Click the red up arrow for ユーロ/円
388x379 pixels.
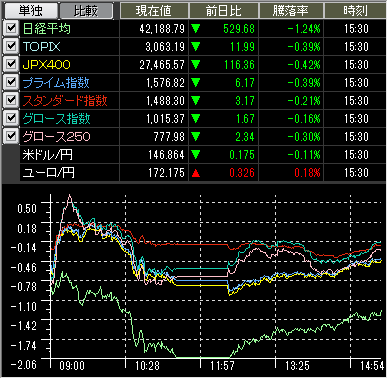click(196, 173)
